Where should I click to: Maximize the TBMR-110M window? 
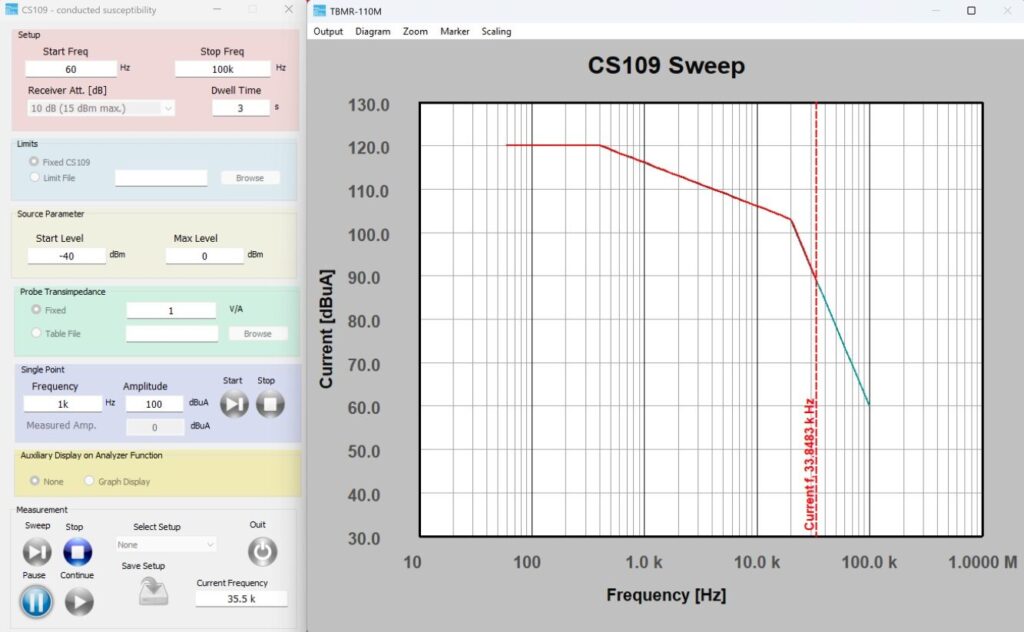pos(971,10)
